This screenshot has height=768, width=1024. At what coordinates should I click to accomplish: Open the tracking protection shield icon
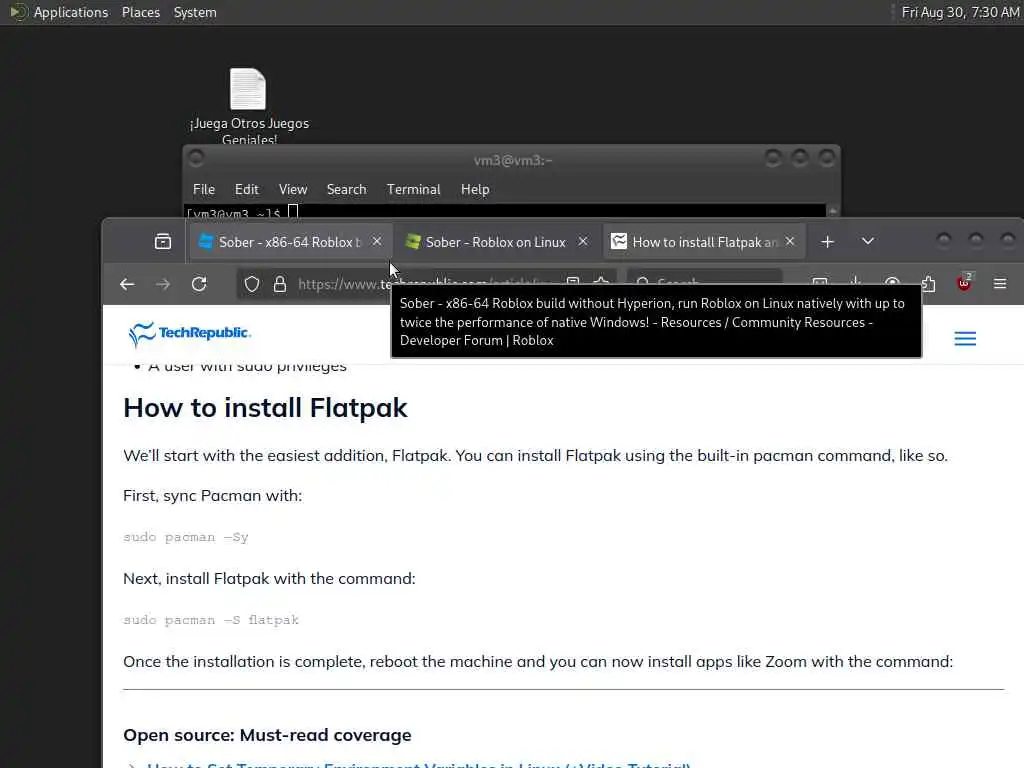pos(252,284)
